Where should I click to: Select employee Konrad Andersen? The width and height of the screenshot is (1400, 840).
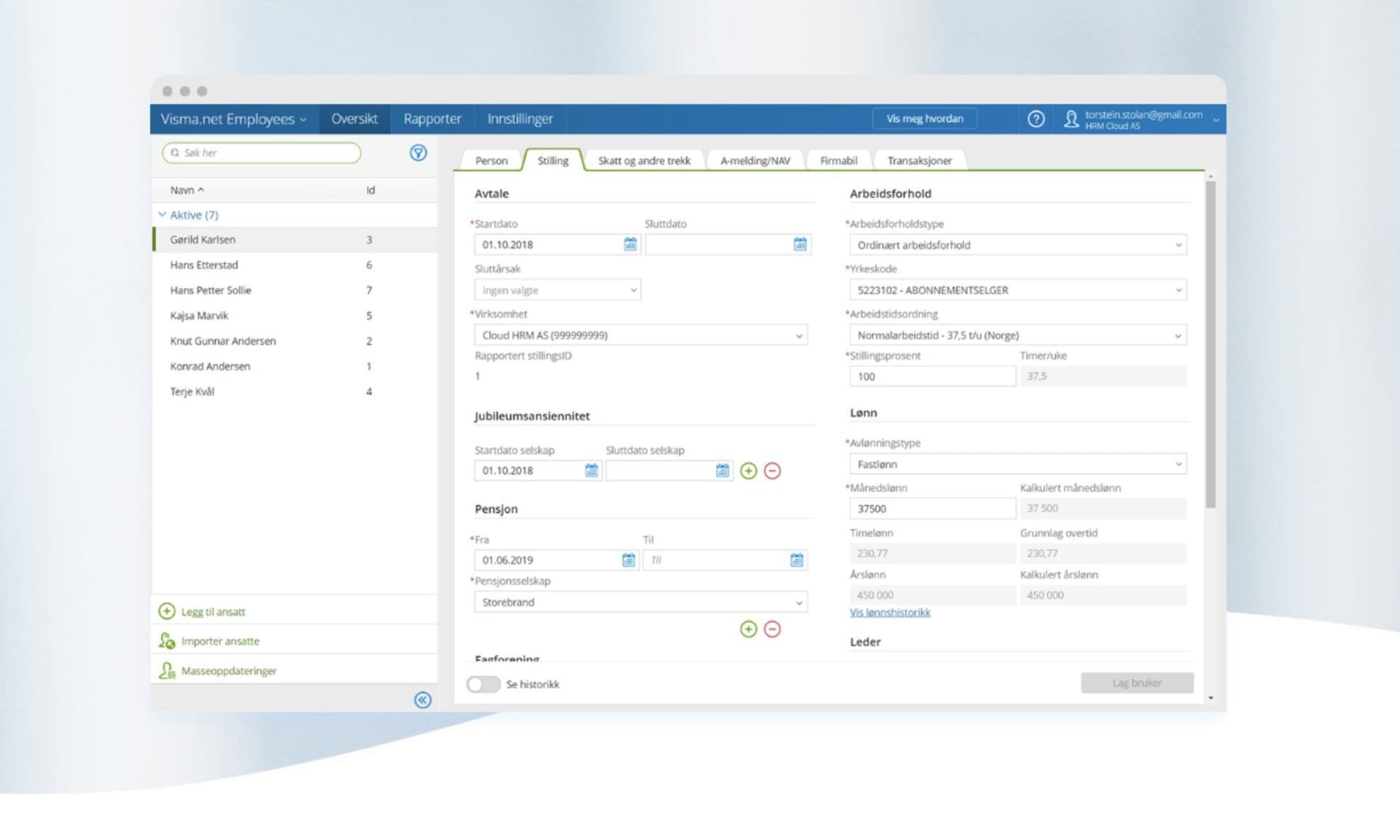[295, 366]
